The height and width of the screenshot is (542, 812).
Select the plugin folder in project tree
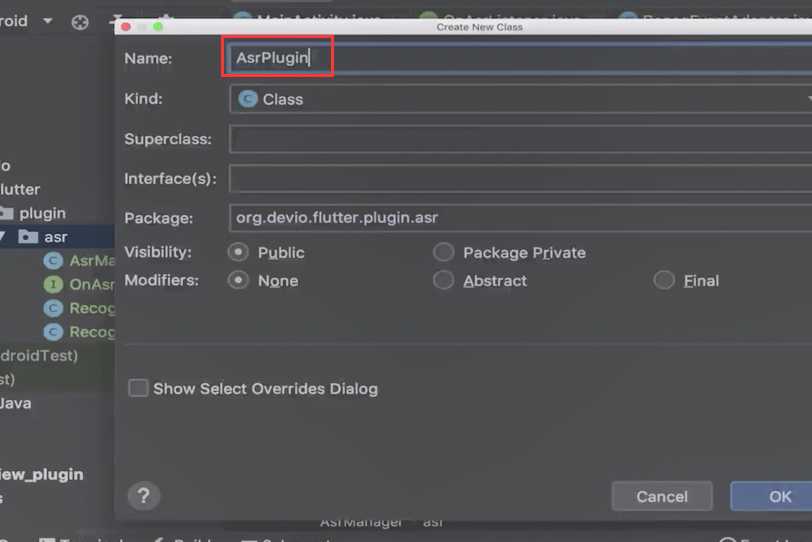point(42,213)
